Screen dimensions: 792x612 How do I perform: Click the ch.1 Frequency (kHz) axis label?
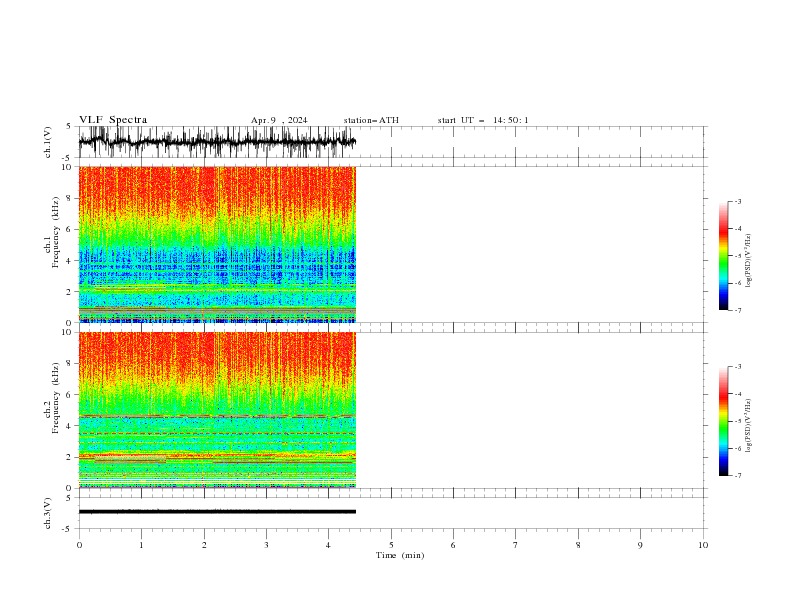pyautogui.click(x=52, y=232)
